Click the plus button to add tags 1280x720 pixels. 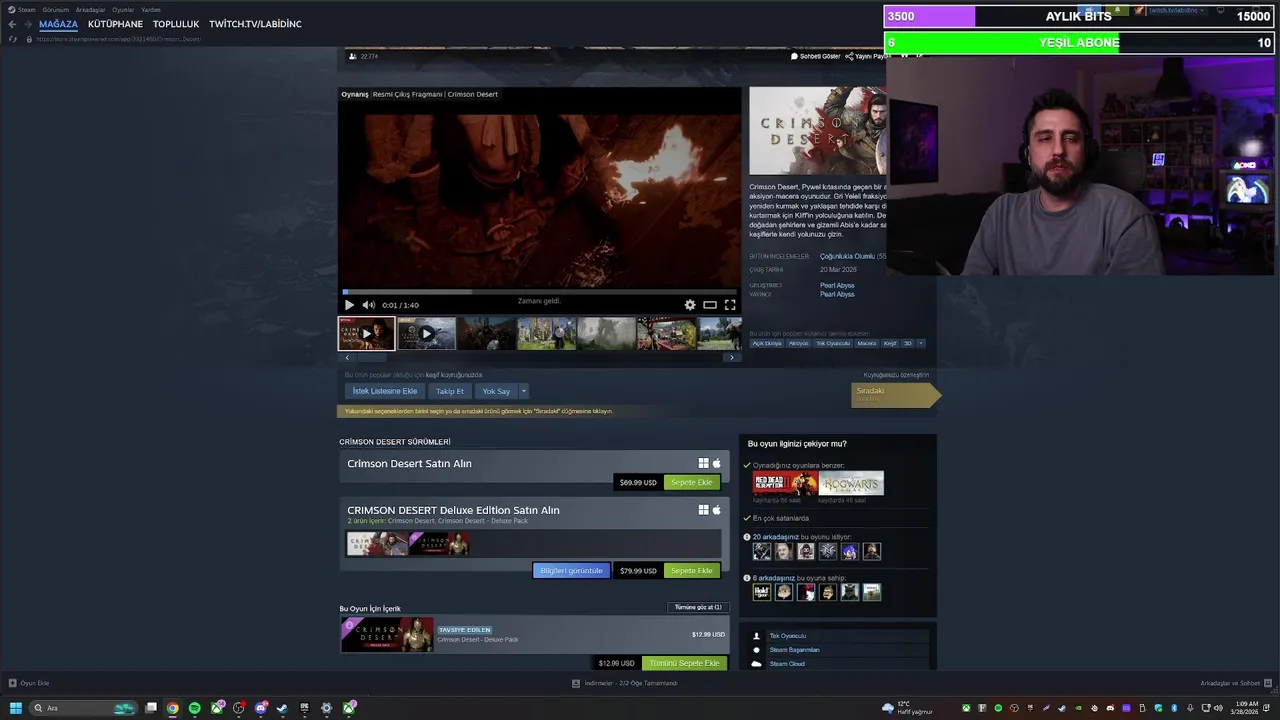tap(921, 343)
